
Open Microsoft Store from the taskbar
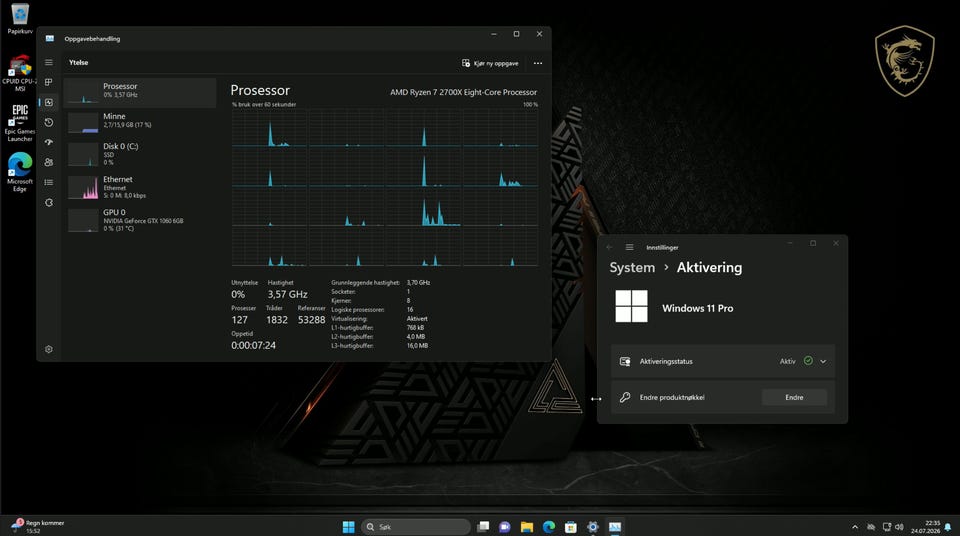[571, 527]
